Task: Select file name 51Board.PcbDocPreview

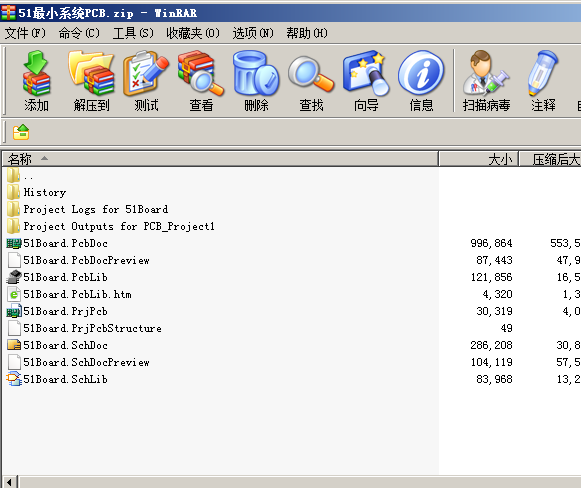Action: click(86, 260)
